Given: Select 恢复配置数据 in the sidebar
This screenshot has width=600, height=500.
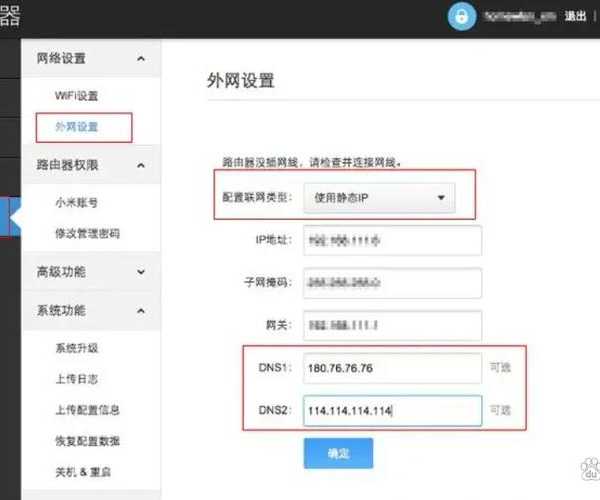Looking at the screenshot, I should pos(87,441).
